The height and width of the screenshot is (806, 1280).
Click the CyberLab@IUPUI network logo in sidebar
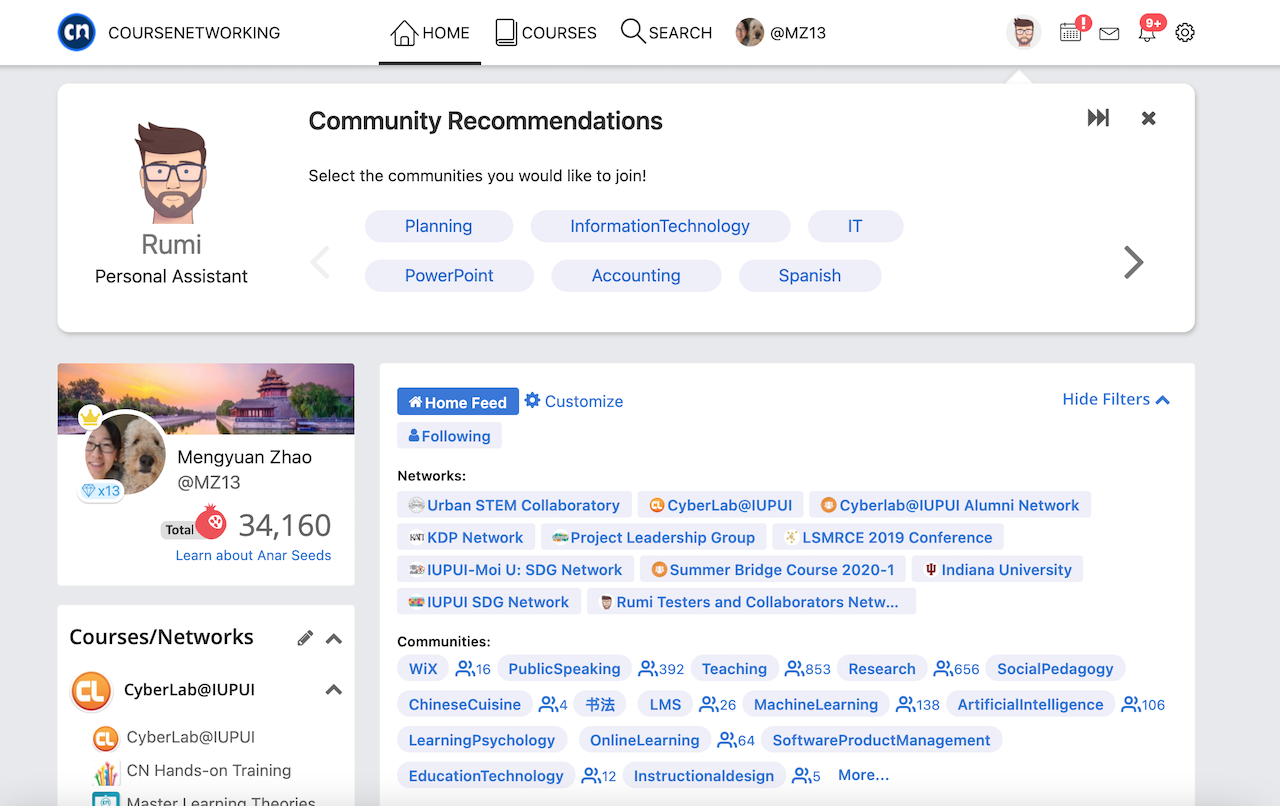tap(91, 692)
